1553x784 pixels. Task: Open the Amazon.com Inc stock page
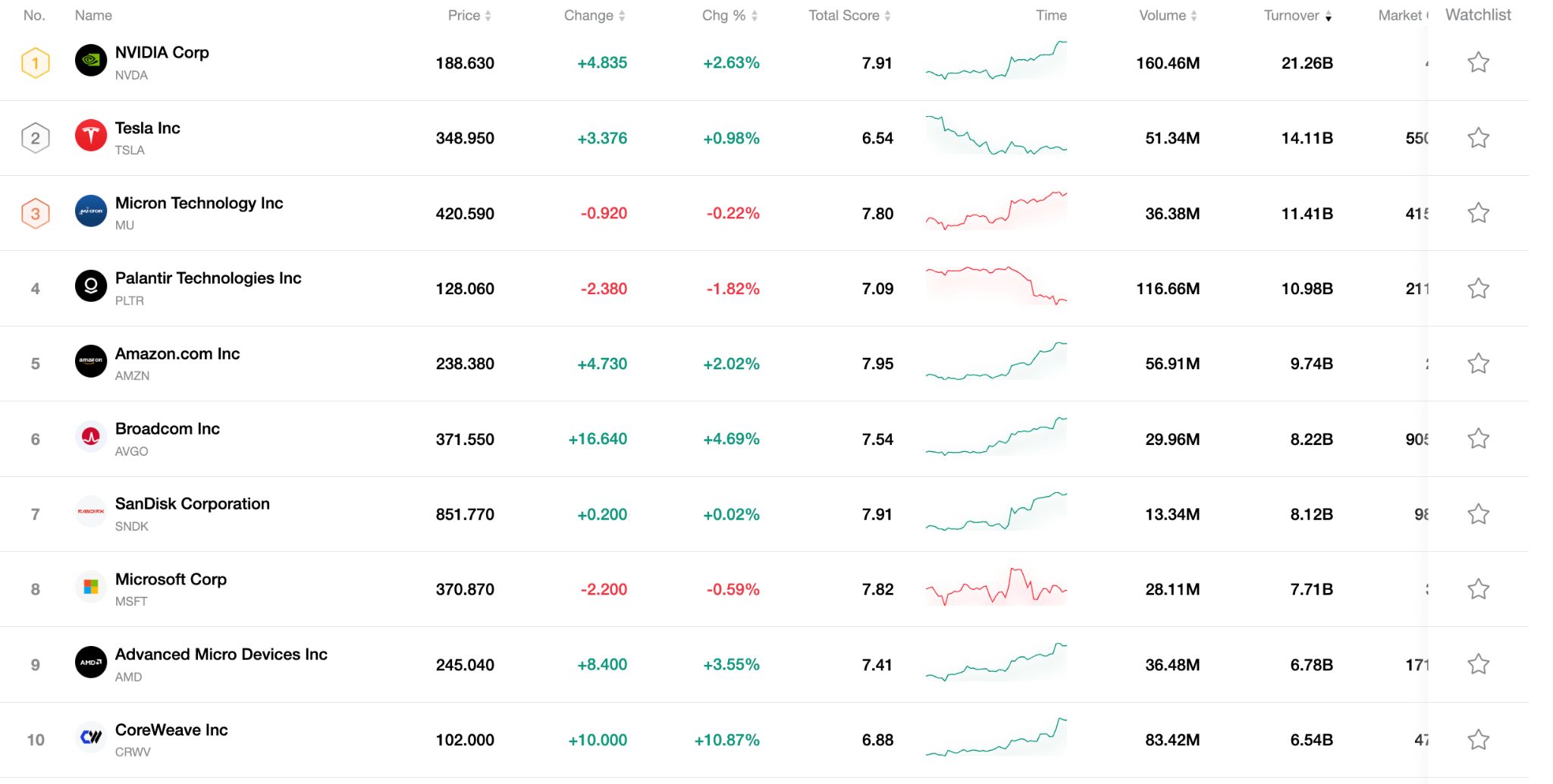[x=177, y=353]
